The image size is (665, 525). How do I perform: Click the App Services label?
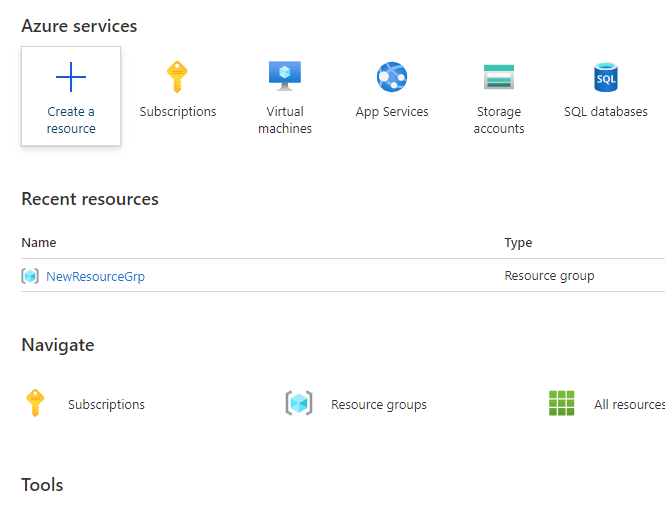click(x=392, y=112)
